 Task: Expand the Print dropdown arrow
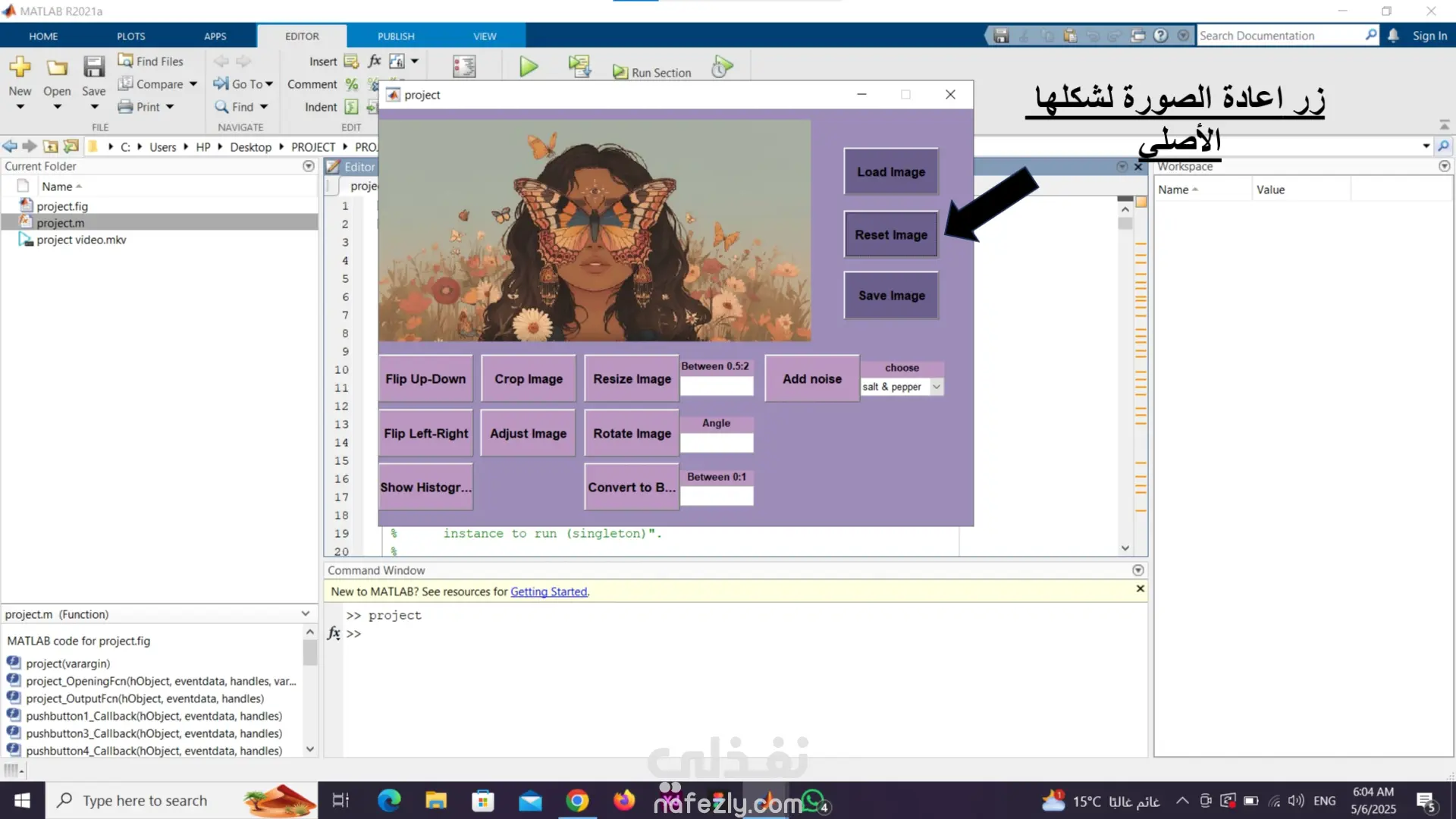point(170,107)
